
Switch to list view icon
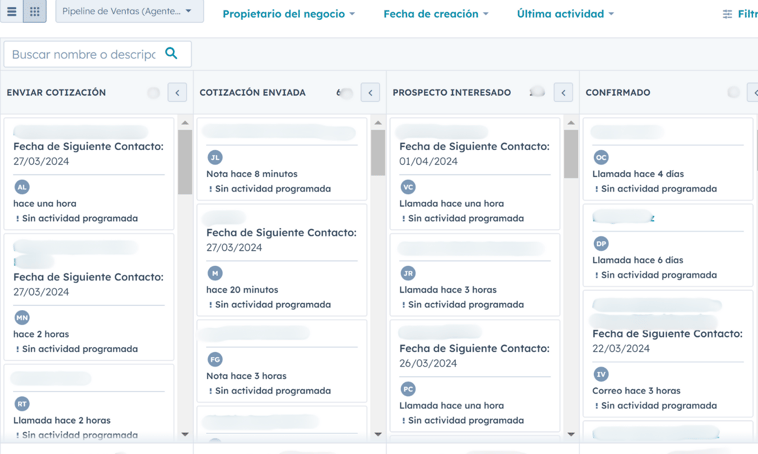click(x=12, y=12)
